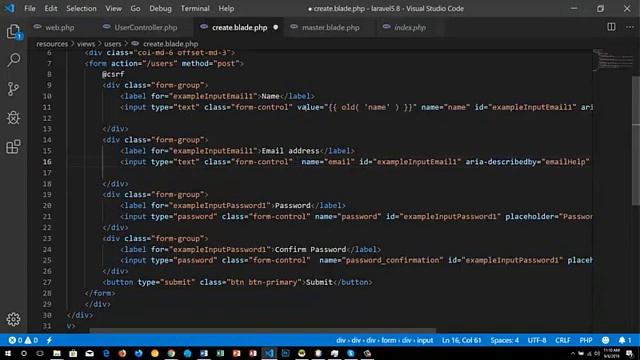
Task: Open Excel from the taskbar
Action: coord(220,353)
